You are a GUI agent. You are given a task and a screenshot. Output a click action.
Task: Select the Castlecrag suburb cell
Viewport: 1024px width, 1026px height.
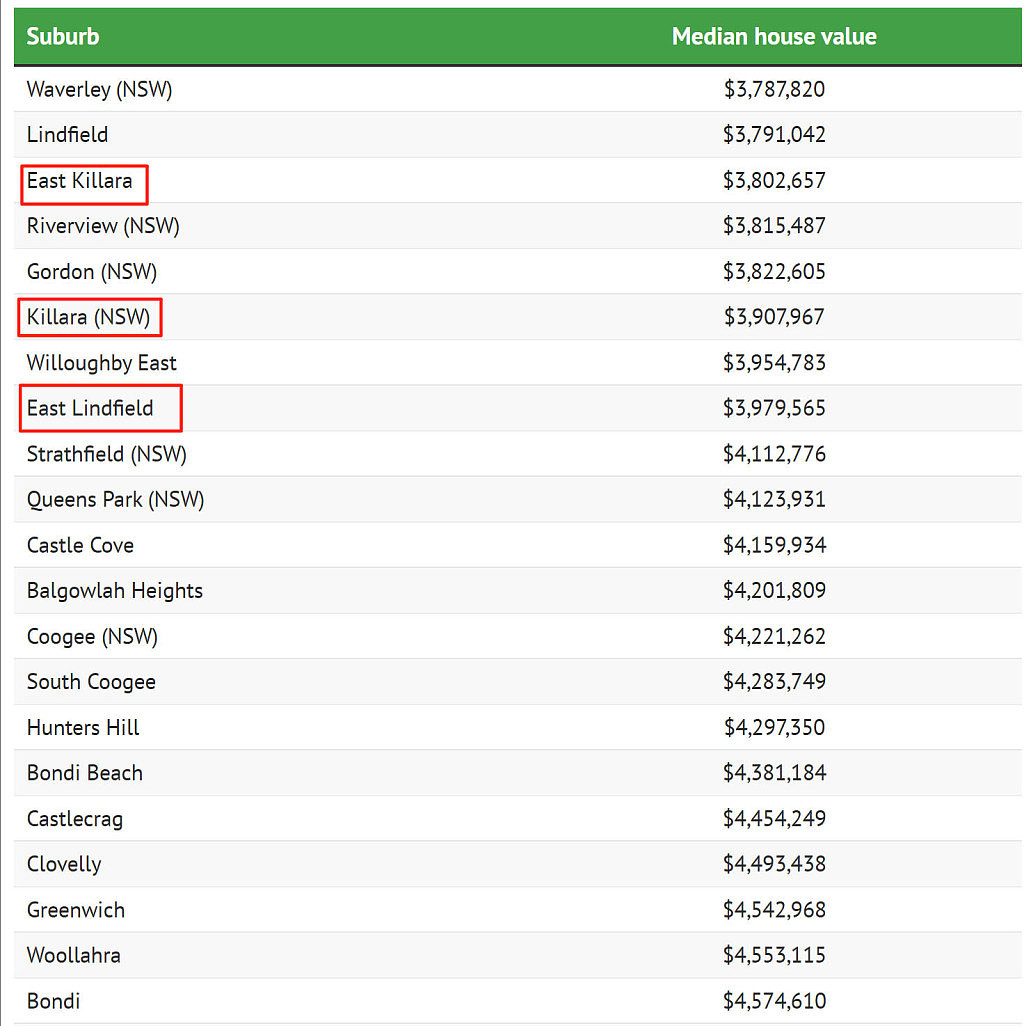click(75, 819)
